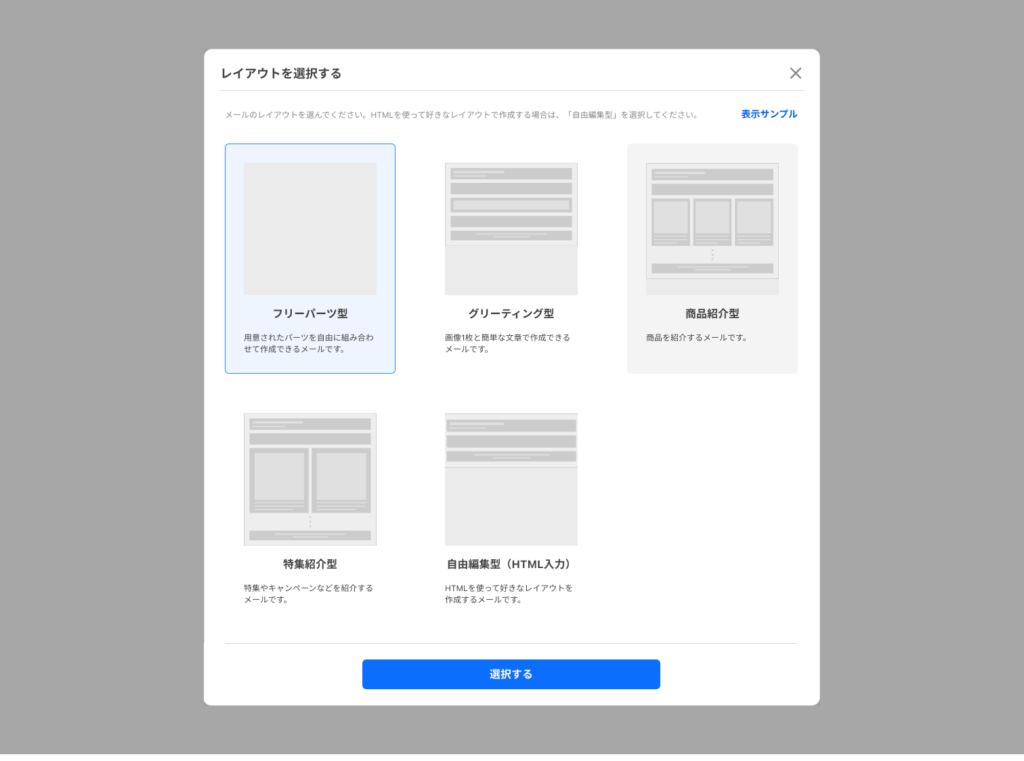Click the メールのレイアウトを選んでください instruction text
The width and height of the screenshot is (1024, 761).
click(x=461, y=115)
